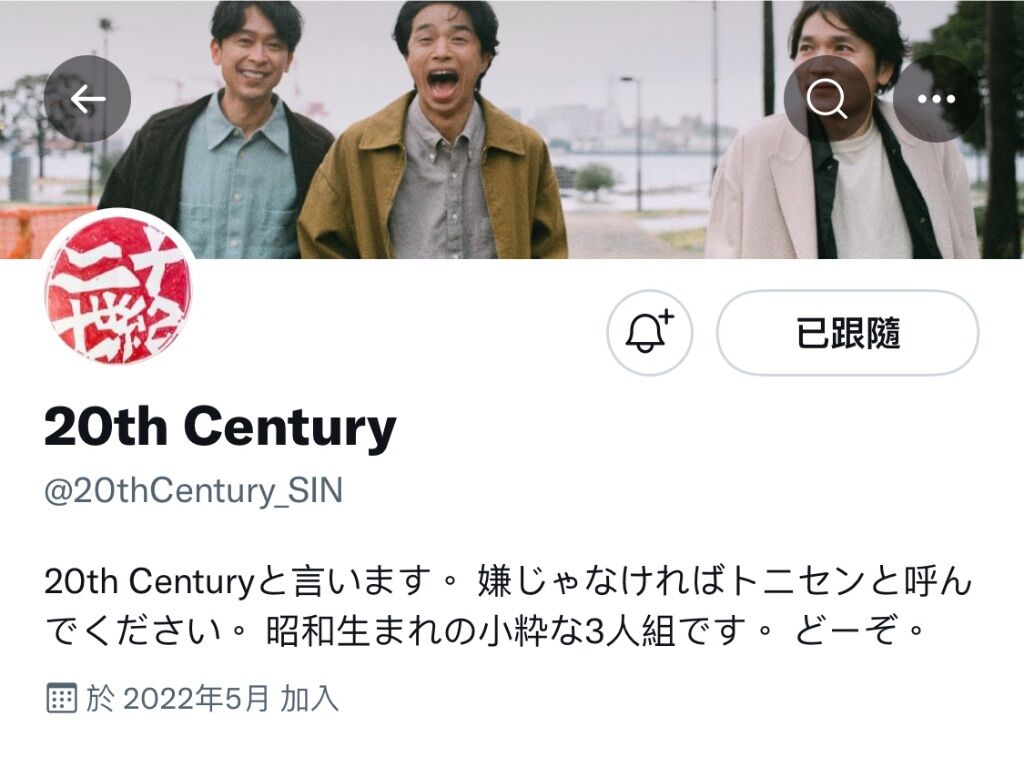Click the どーぞ text ending the bio
The height and width of the screenshot is (757, 1024).
coord(849,632)
